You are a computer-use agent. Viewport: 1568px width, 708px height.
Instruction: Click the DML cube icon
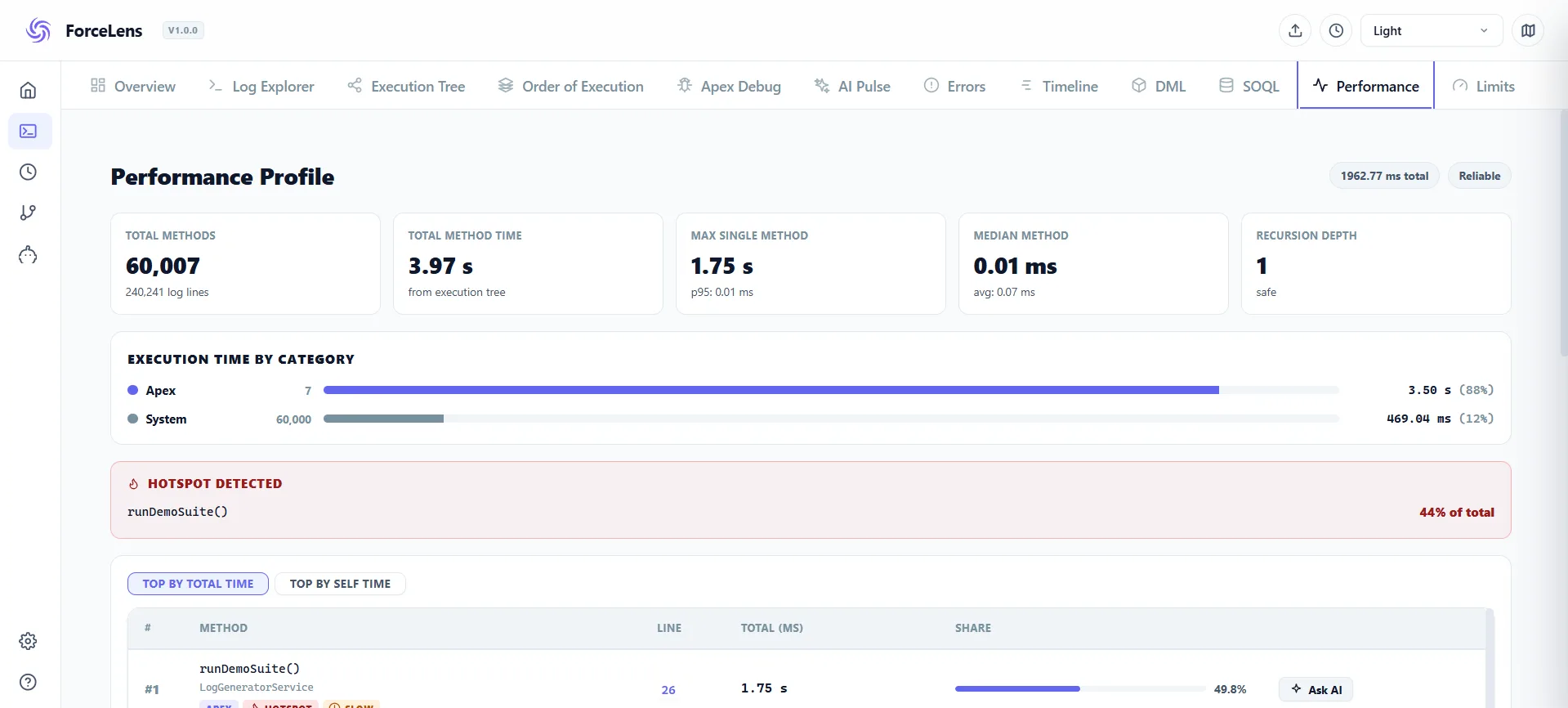1139,85
